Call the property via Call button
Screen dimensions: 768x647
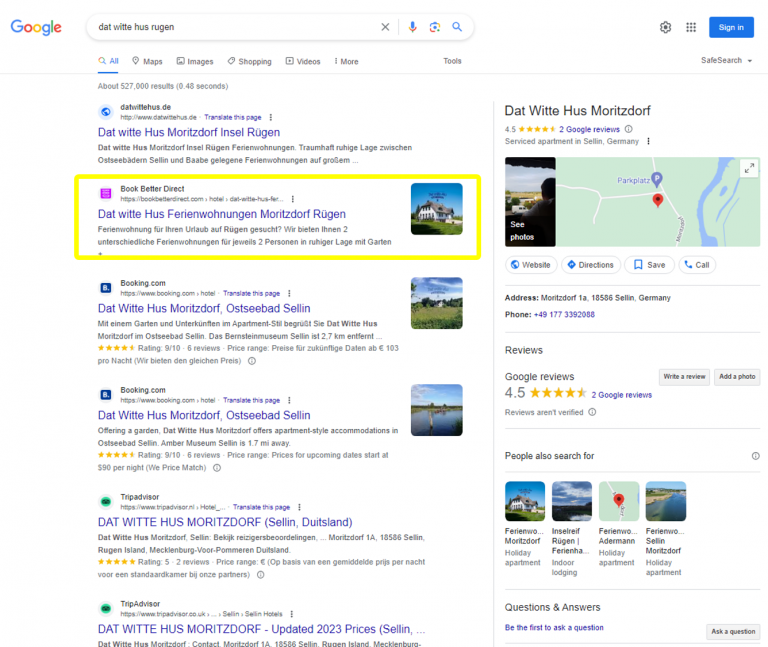pyautogui.click(x=697, y=265)
